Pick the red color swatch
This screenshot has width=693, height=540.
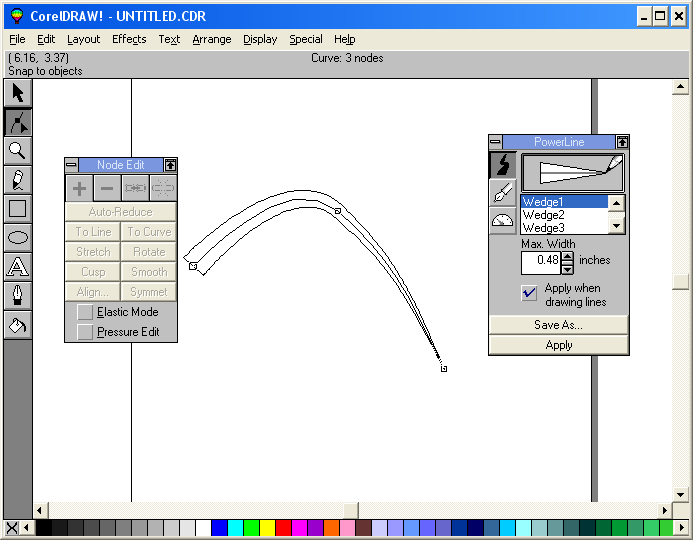click(x=283, y=528)
